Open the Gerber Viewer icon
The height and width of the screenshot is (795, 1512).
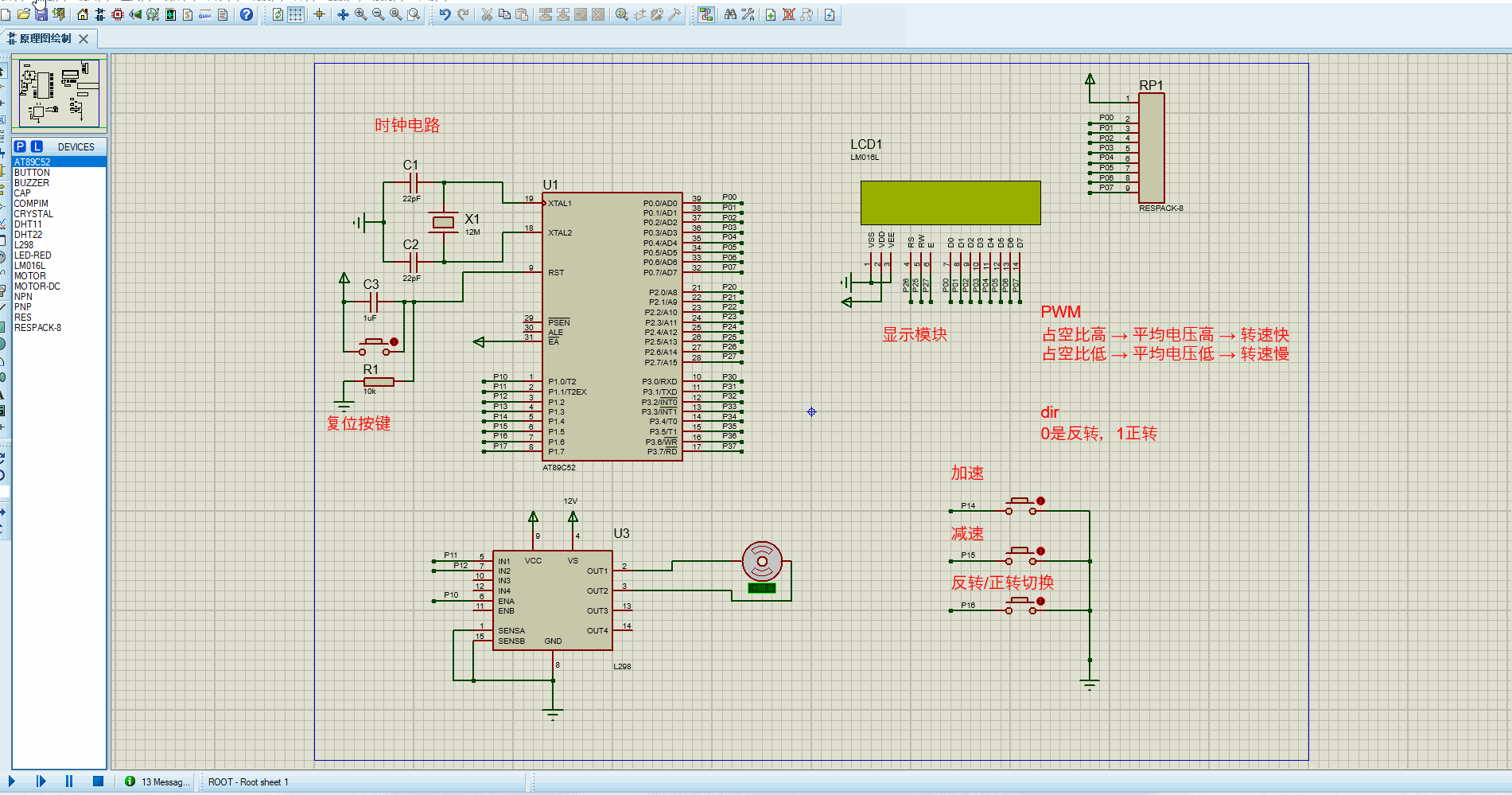click(153, 14)
